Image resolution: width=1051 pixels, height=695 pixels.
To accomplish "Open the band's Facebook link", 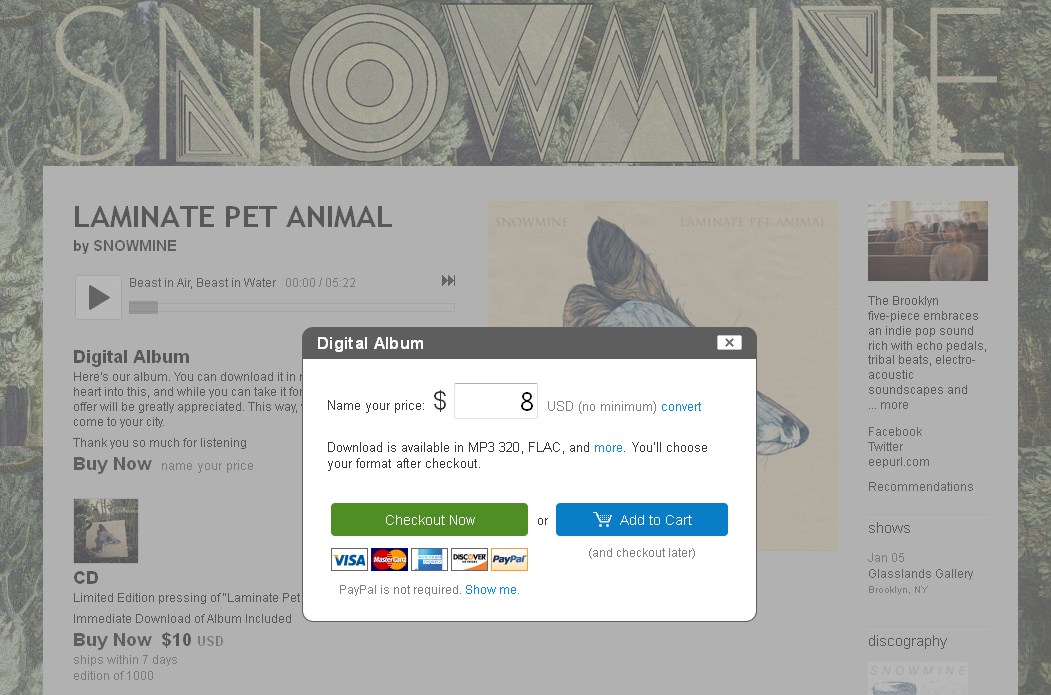I will click(895, 432).
